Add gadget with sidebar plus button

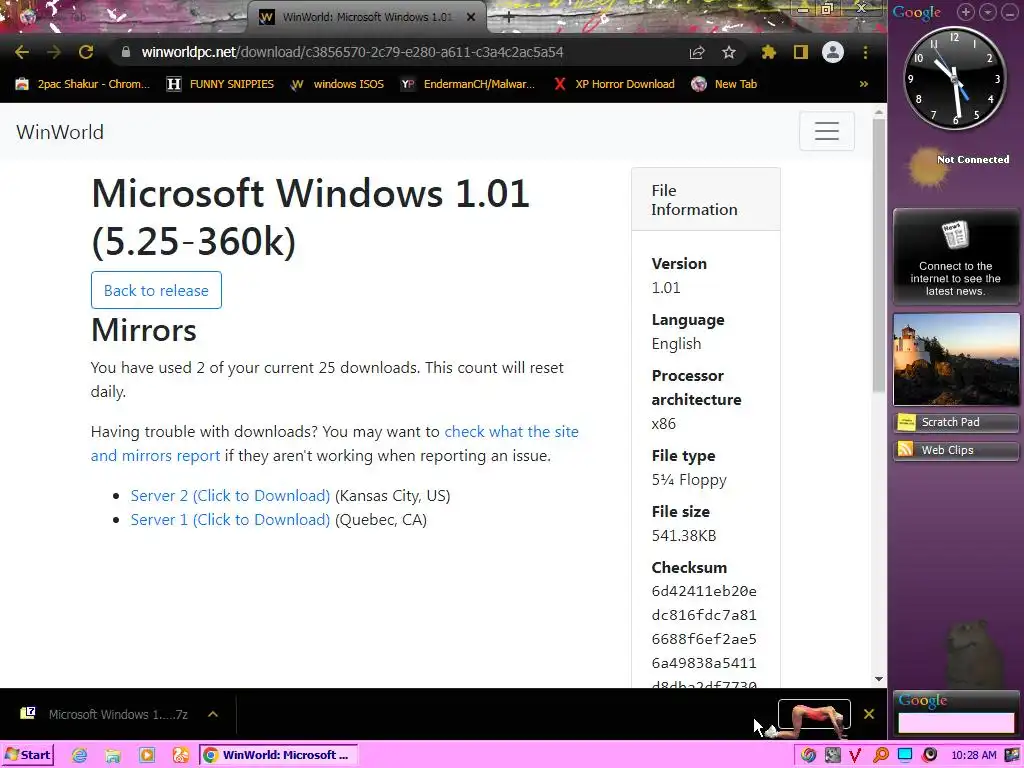coord(965,12)
